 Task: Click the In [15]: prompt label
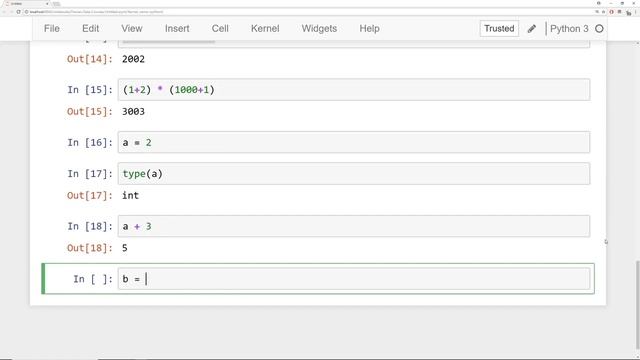(x=90, y=90)
